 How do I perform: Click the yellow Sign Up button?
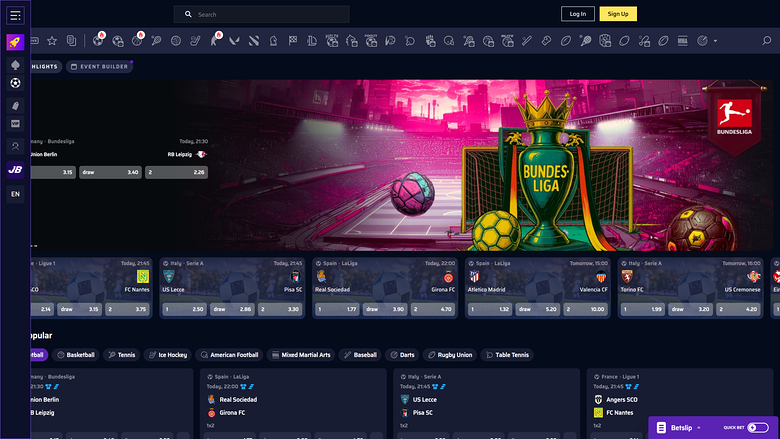618,14
